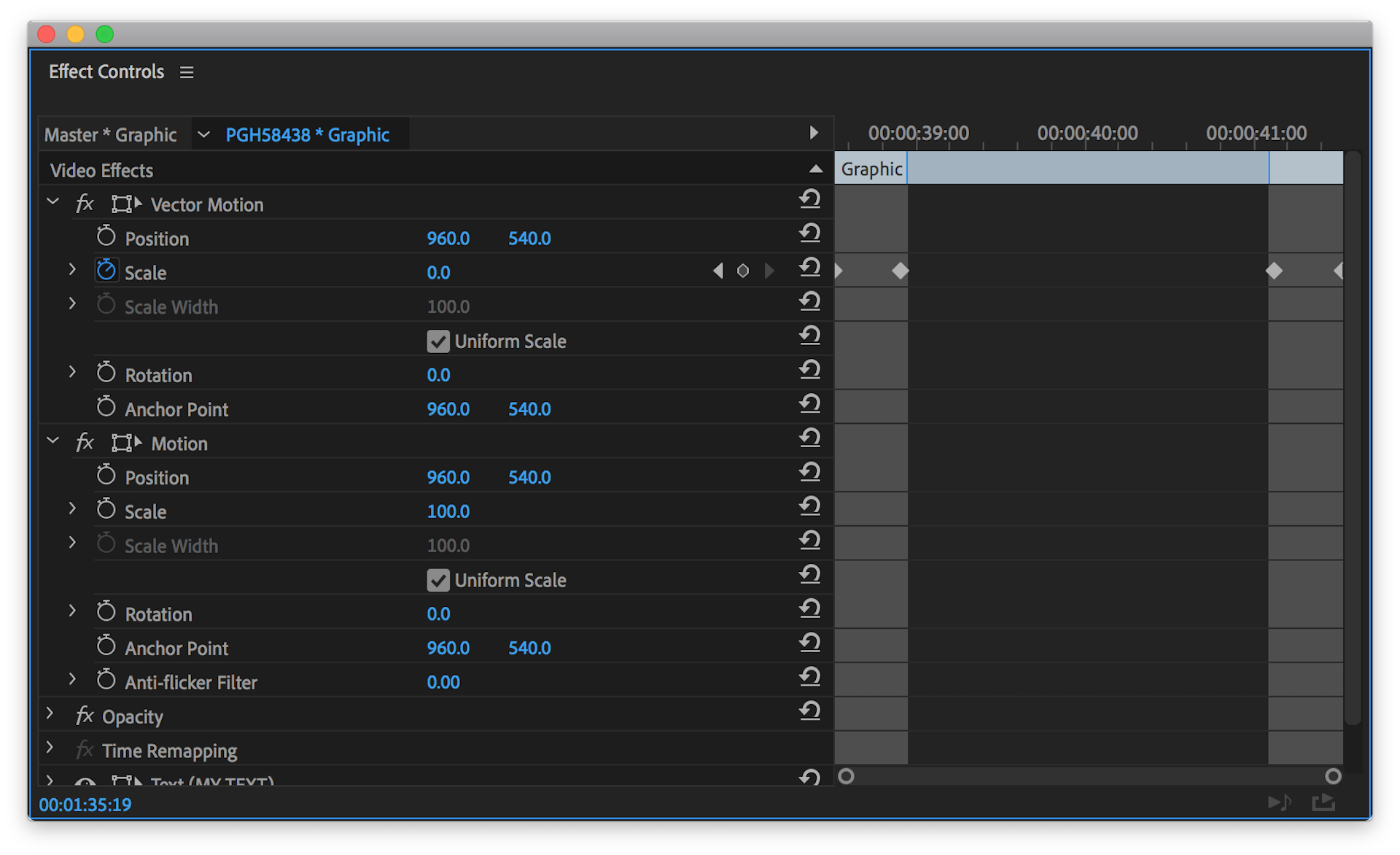
Task: Click the left zoom scrollbar handle
Action: click(846, 776)
